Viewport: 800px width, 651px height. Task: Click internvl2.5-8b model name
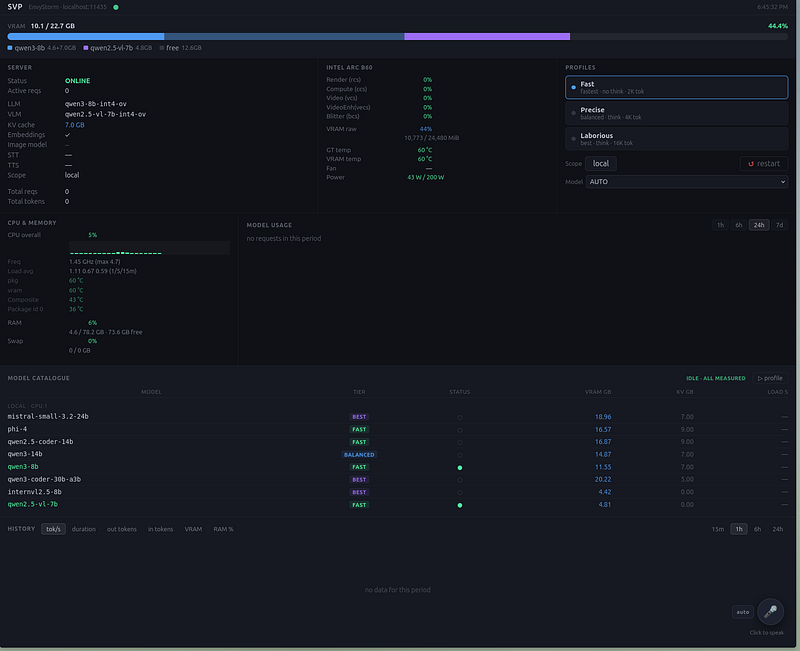coord(35,492)
